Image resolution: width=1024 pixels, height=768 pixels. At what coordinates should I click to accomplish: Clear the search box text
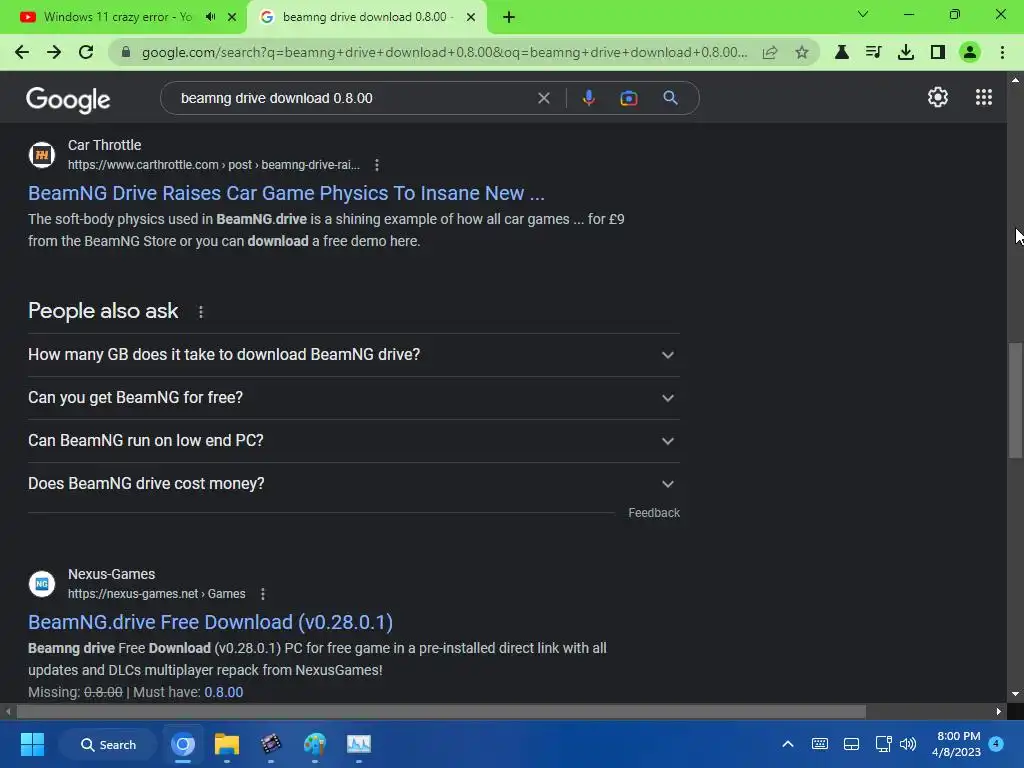[x=543, y=98]
